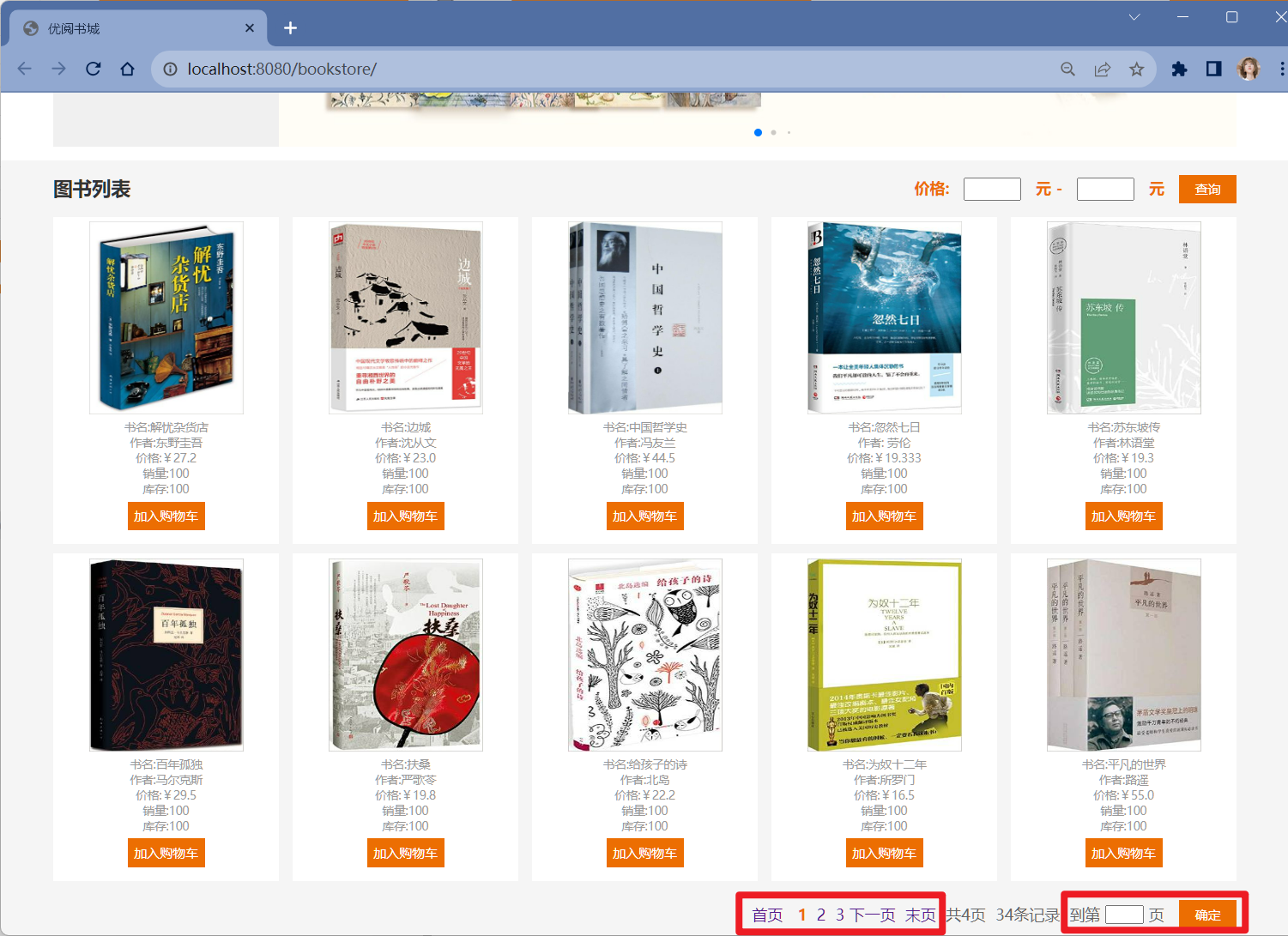Add 中国哲学史 to shopping cart
1288x936 pixels.
click(x=644, y=516)
